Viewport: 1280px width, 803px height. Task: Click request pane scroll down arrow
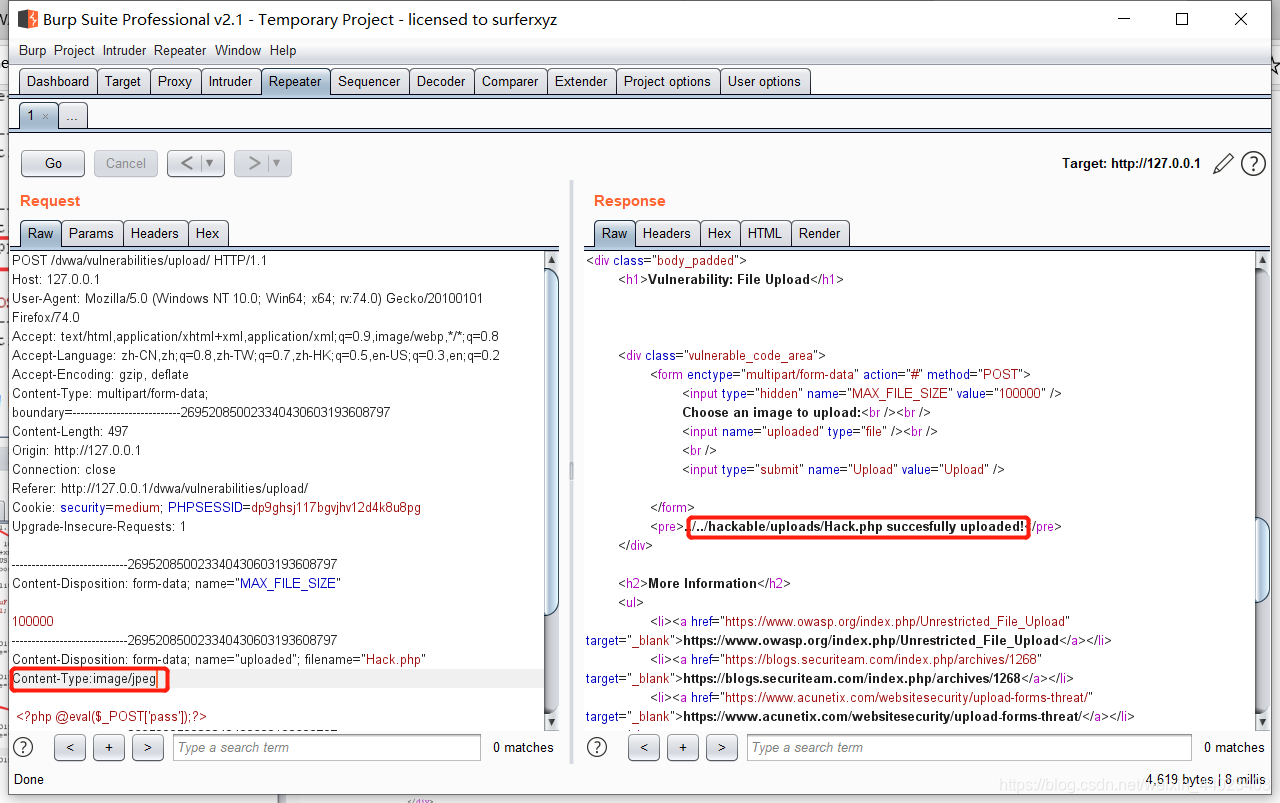(x=552, y=721)
